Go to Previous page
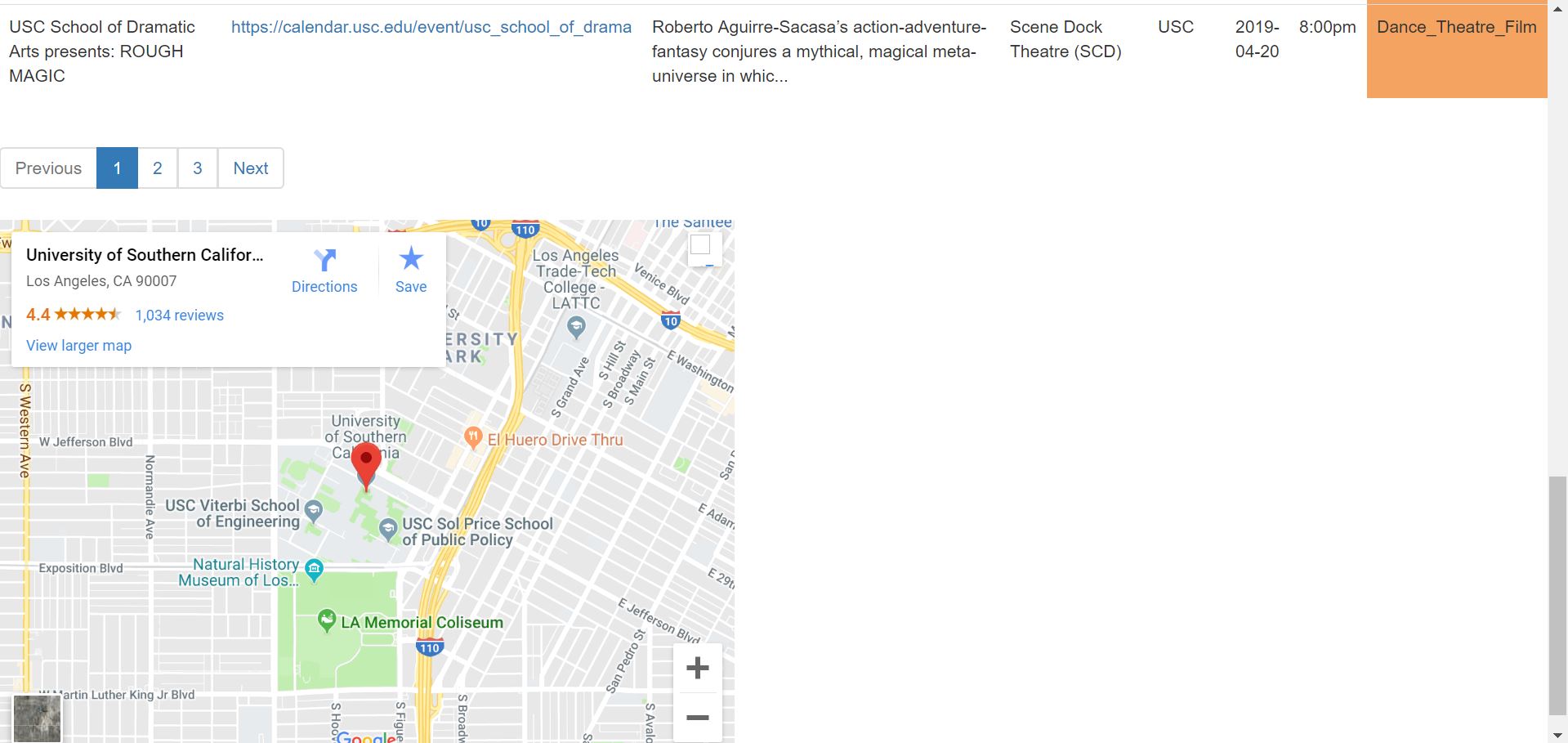This screenshot has width=1568, height=743. [x=48, y=168]
